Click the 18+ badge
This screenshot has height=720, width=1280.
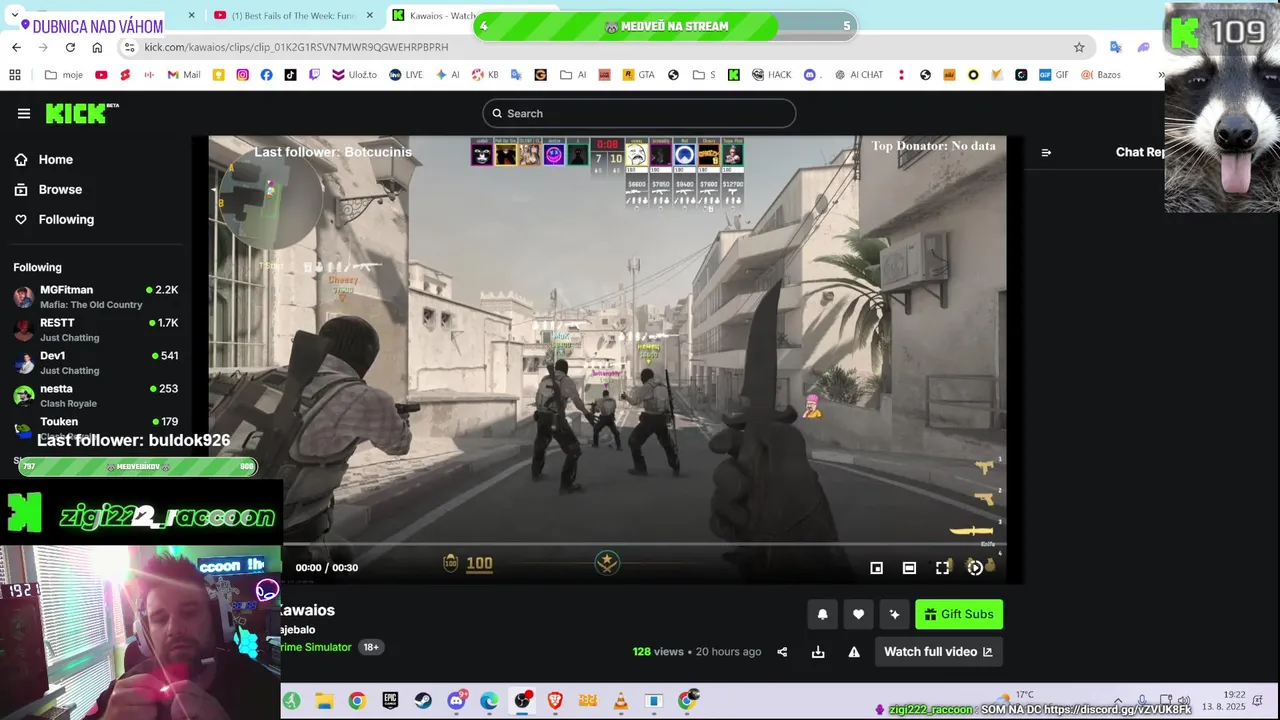(371, 647)
